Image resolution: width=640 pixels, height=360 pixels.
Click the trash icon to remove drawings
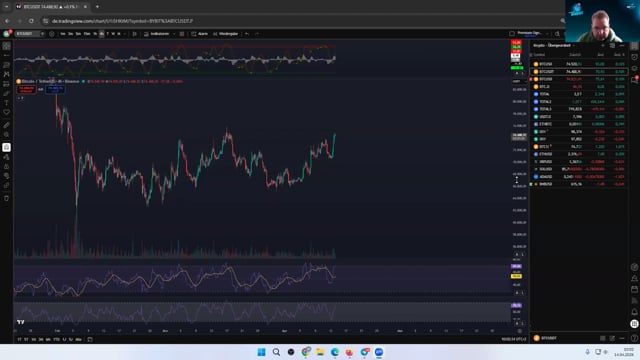[x=7, y=198]
